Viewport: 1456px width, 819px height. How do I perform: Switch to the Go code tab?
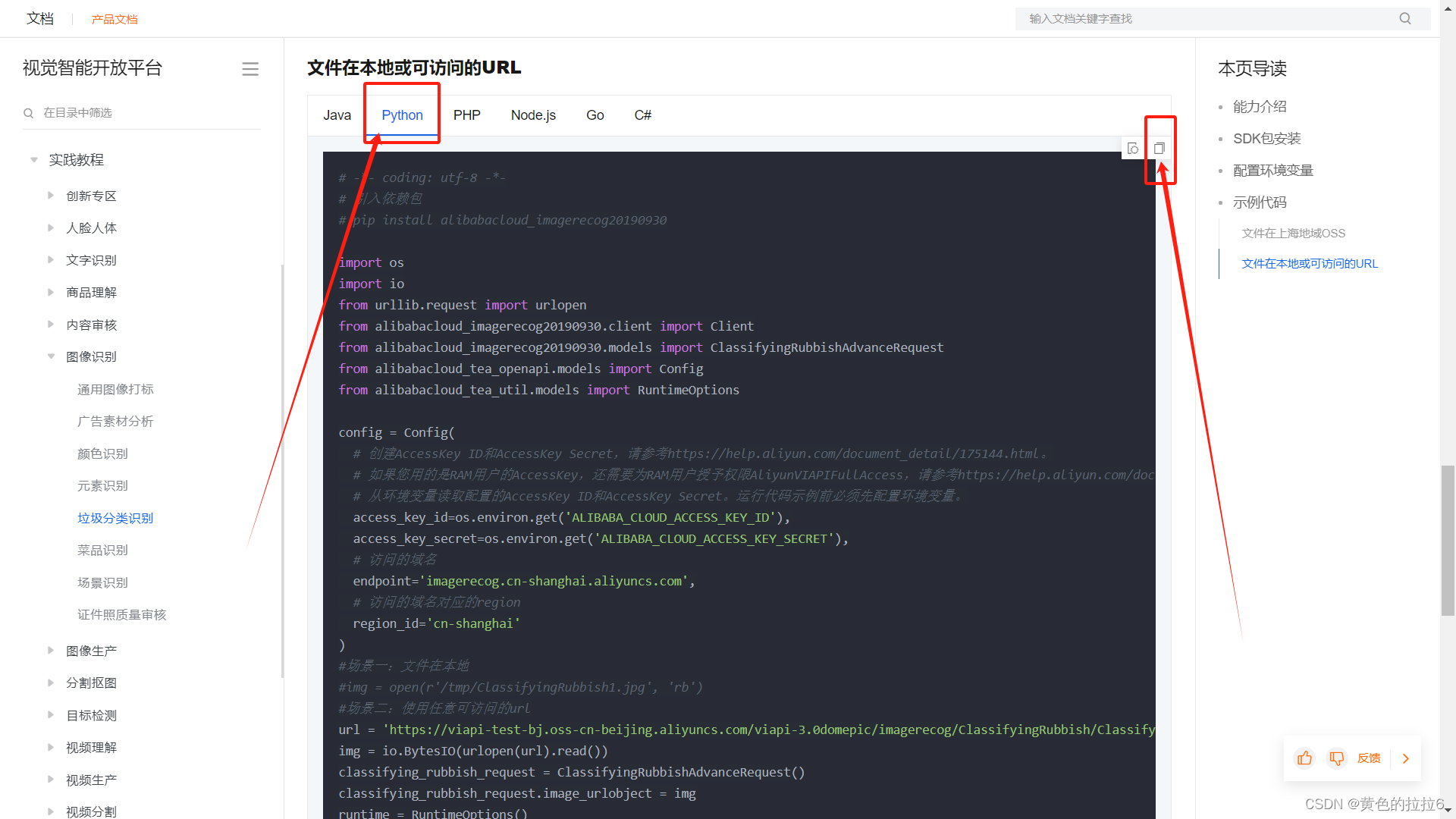coord(595,115)
